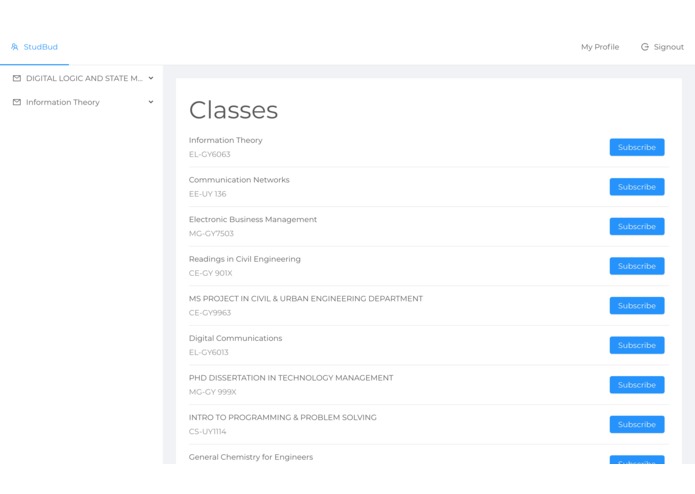Subscribe to MS PROJECT IN CIVIL & URBAN
Image resolution: width=695 pixels, height=494 pixels.
637,306
